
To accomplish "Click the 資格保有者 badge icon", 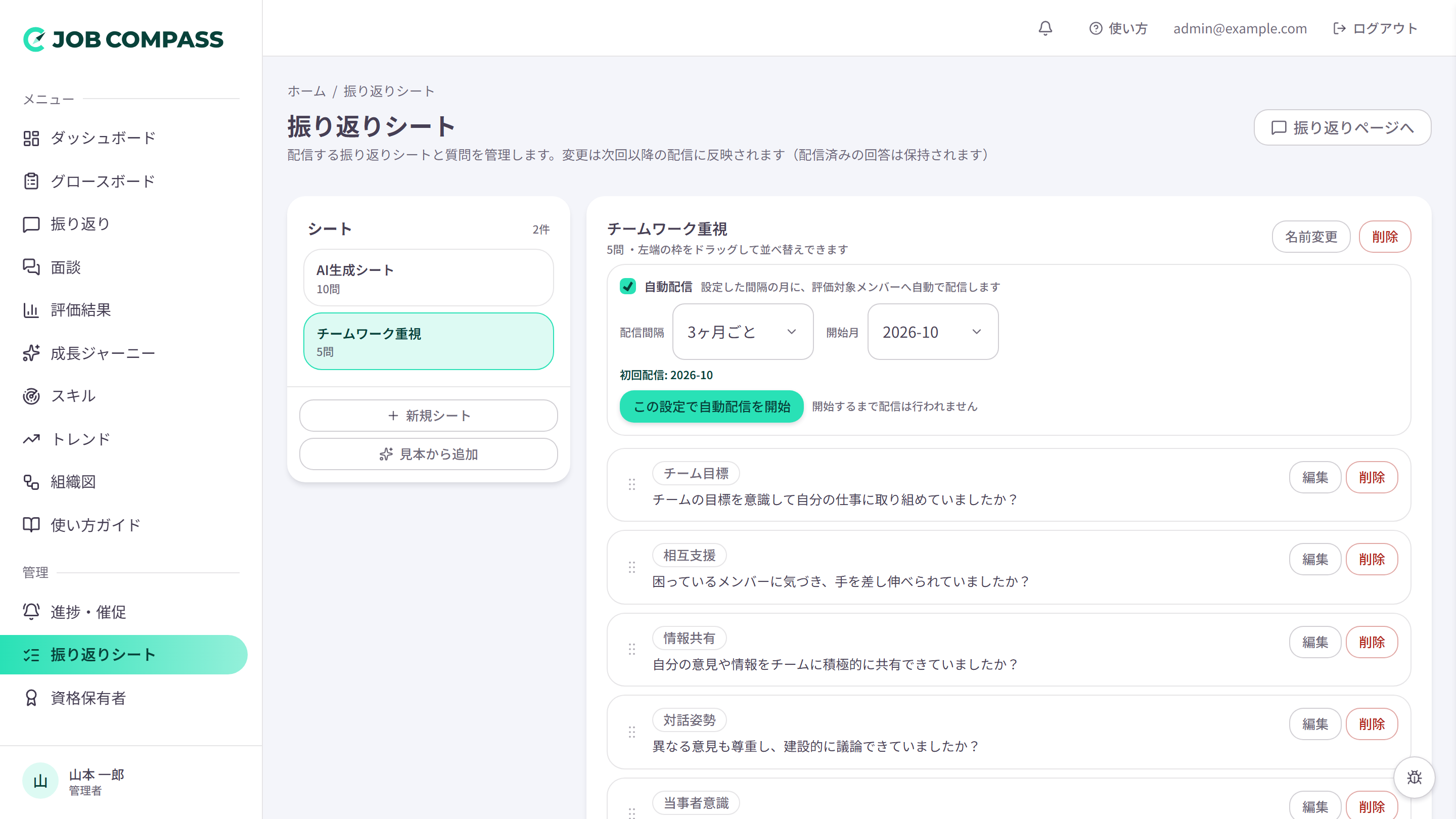I will click(x=31, y=698).
